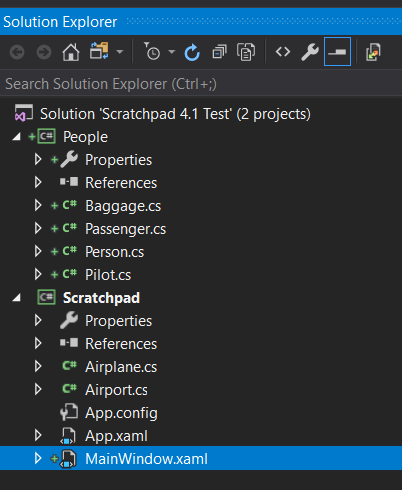Click the wrench icon of Scratchpad Properties
The height and width of the screenshot is (490, 402).
click(69, 320)
